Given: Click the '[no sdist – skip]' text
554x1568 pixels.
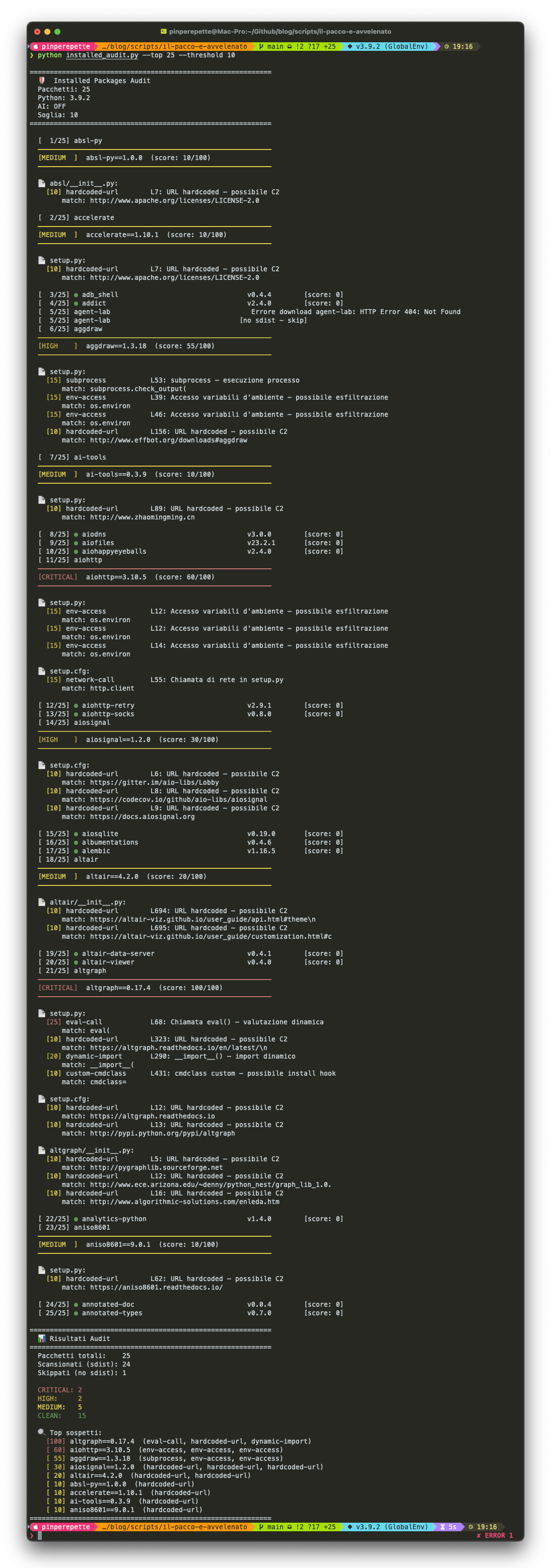Looking at the screenshot, I should coord(273,320).
